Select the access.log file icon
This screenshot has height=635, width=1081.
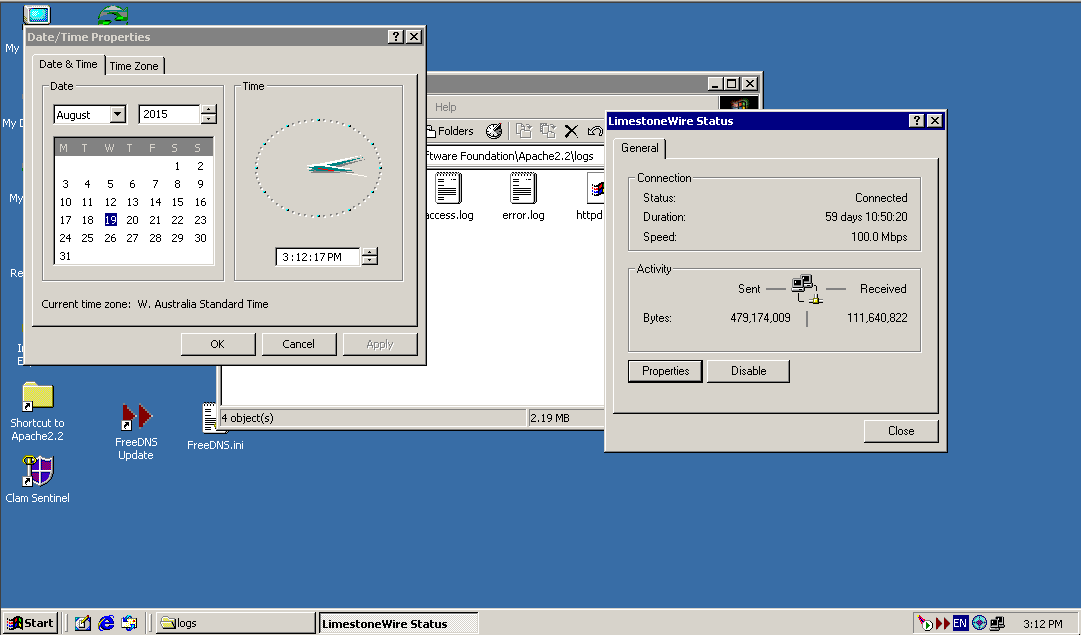click(x=448, y=188)
